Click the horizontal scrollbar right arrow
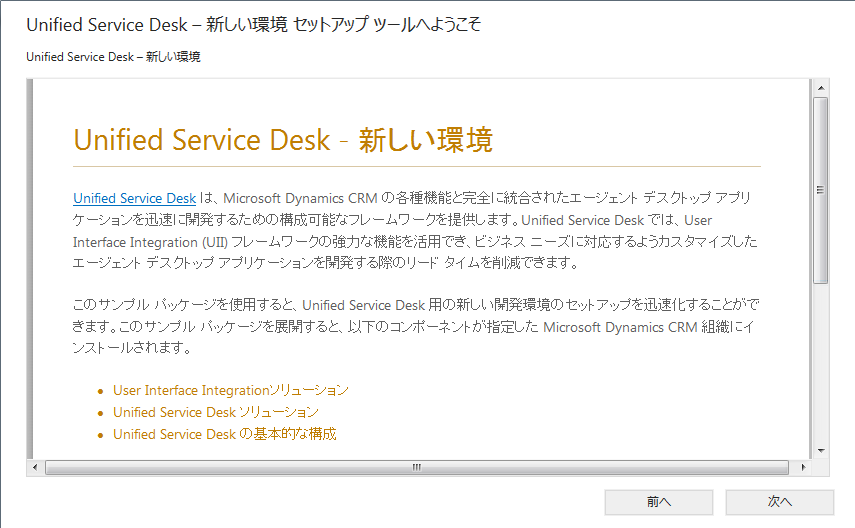Viewport: 855px width, 528px height. (803, 467)
